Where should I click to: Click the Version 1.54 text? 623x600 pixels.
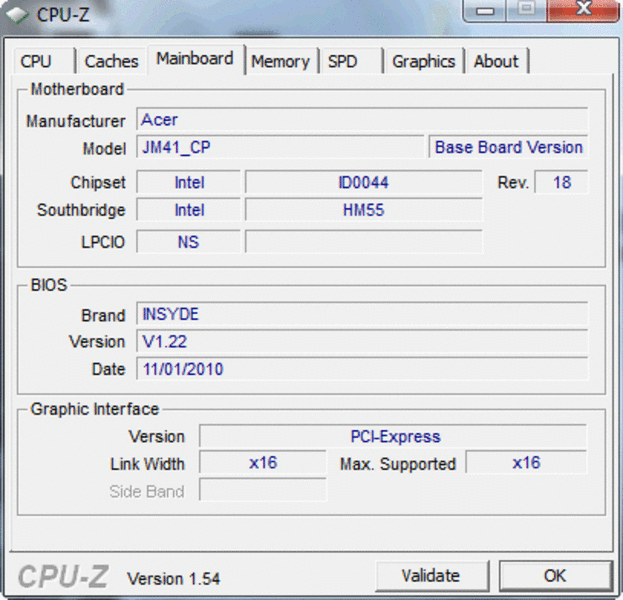(174, 579)
